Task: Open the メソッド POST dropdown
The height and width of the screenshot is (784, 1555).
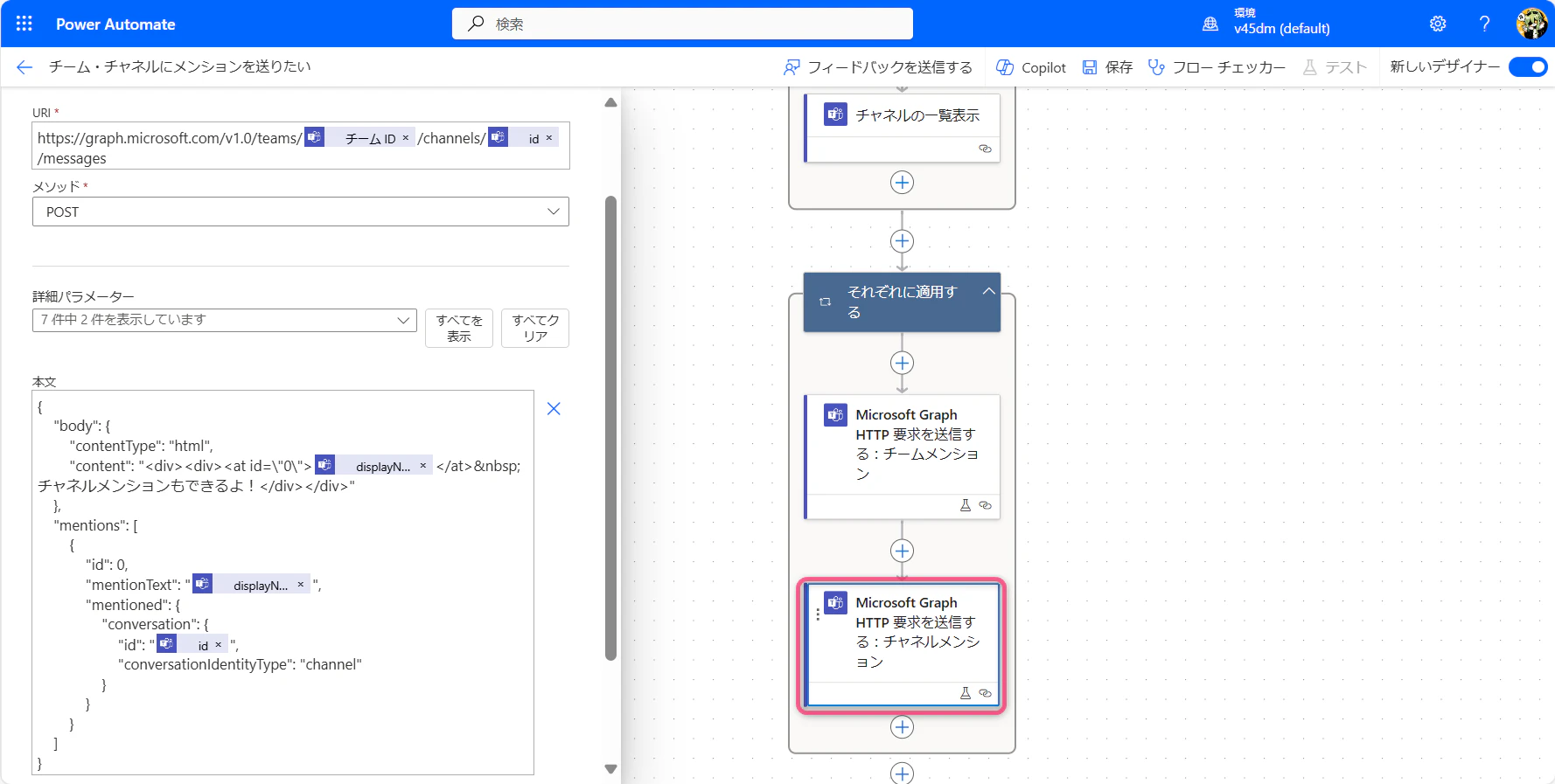Action: tap(301, 212)
